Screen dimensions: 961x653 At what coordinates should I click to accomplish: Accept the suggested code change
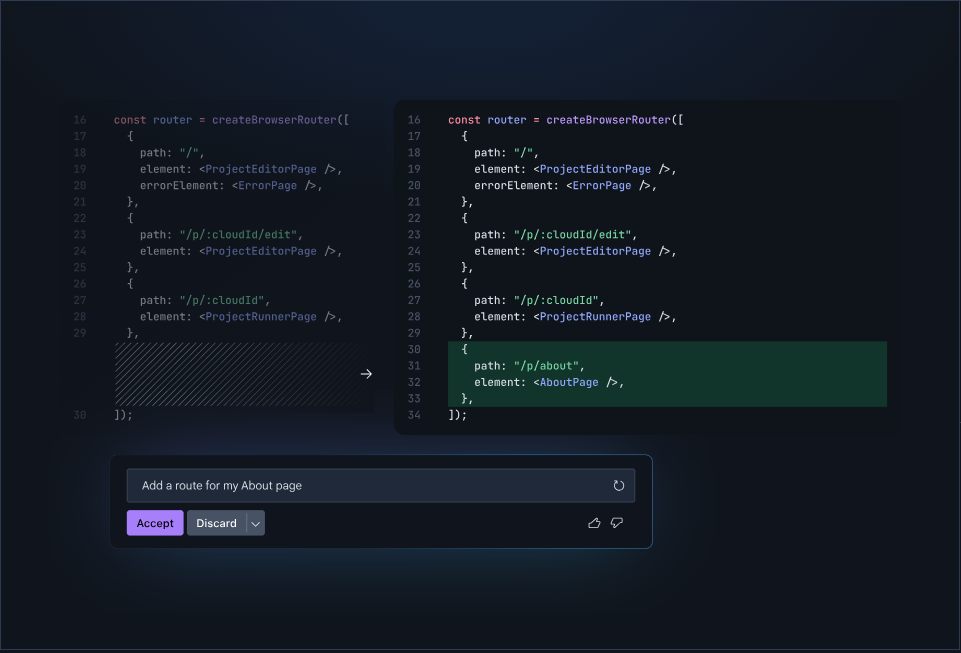tap(155, 523)
